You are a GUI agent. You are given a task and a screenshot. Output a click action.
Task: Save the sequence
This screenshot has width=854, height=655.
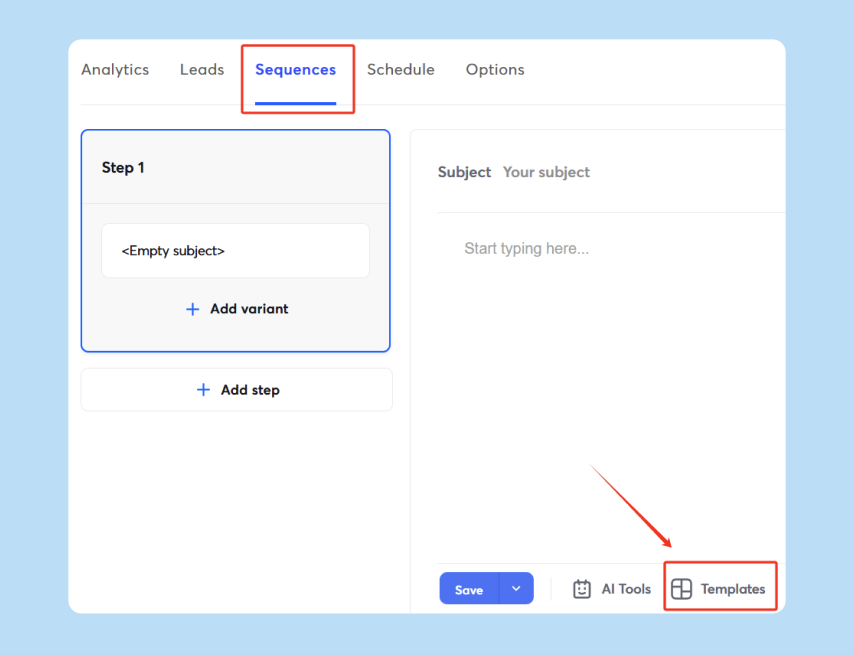tap(469, 589)
